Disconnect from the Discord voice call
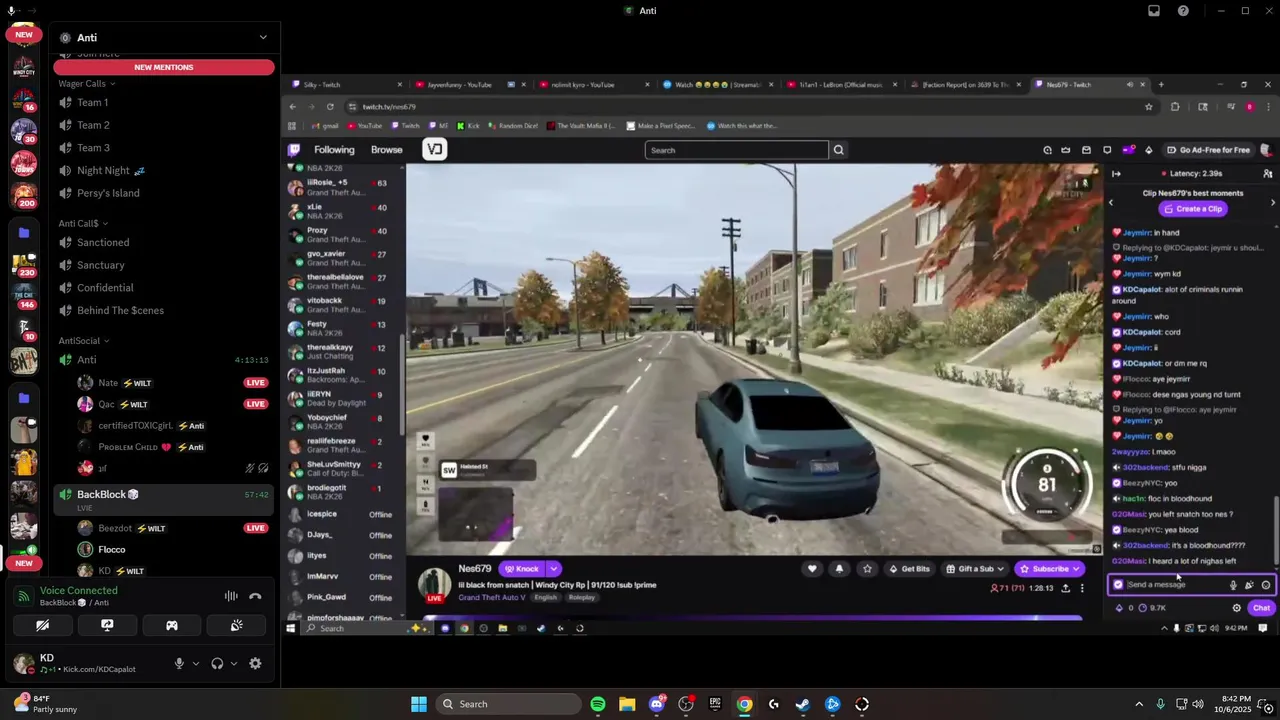1280x720 pixels. coord(255,596)
